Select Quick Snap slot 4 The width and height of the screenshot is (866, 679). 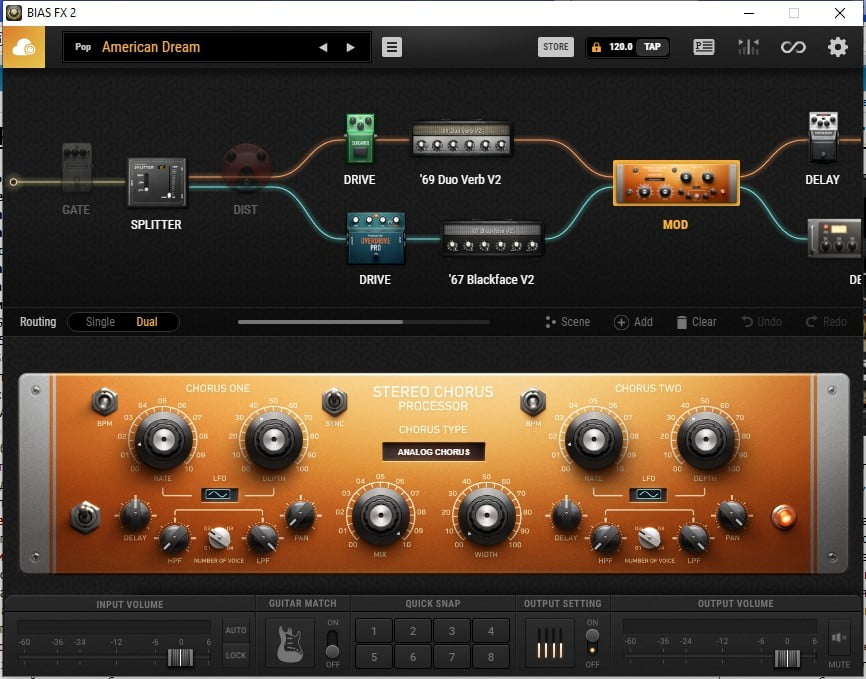[491, 631]
